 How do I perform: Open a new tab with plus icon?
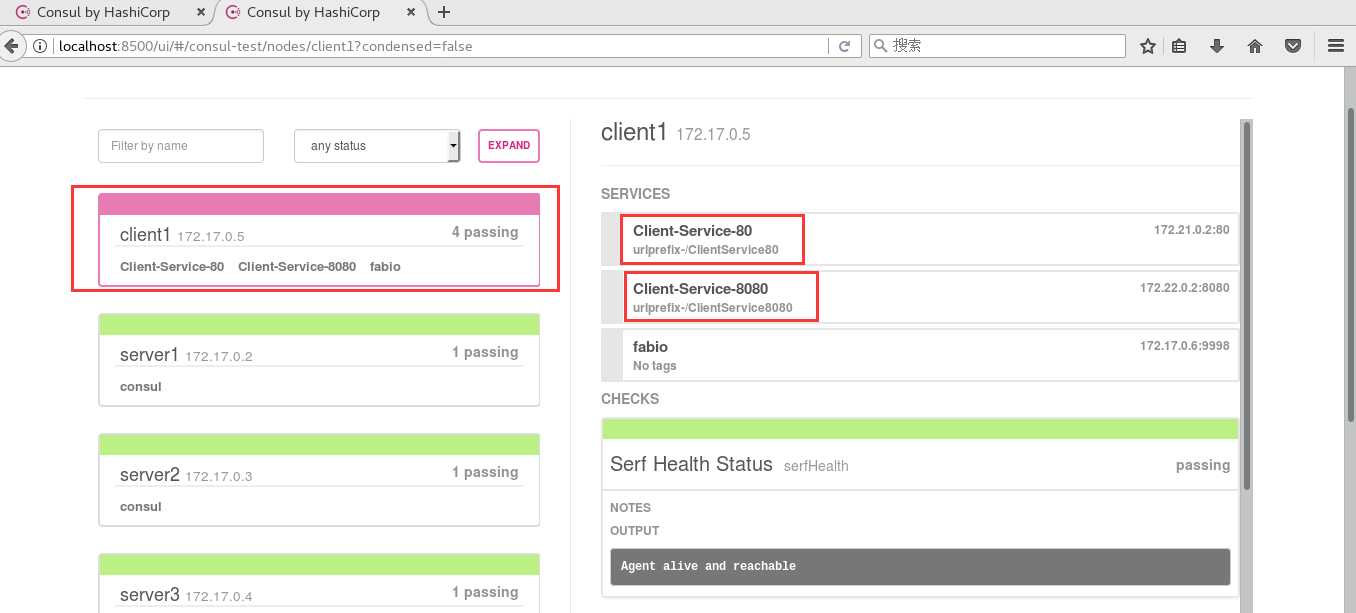tap(444, 12)
